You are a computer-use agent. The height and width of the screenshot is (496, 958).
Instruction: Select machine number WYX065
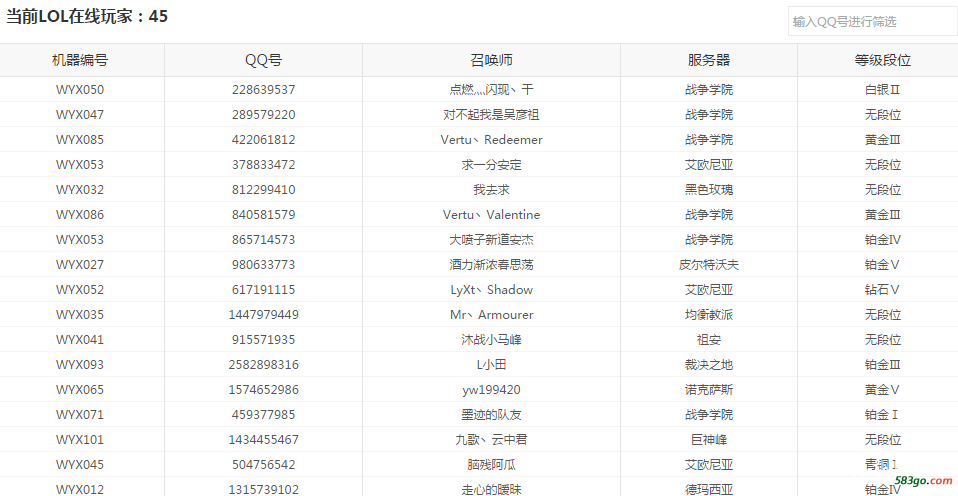point(80,390)
